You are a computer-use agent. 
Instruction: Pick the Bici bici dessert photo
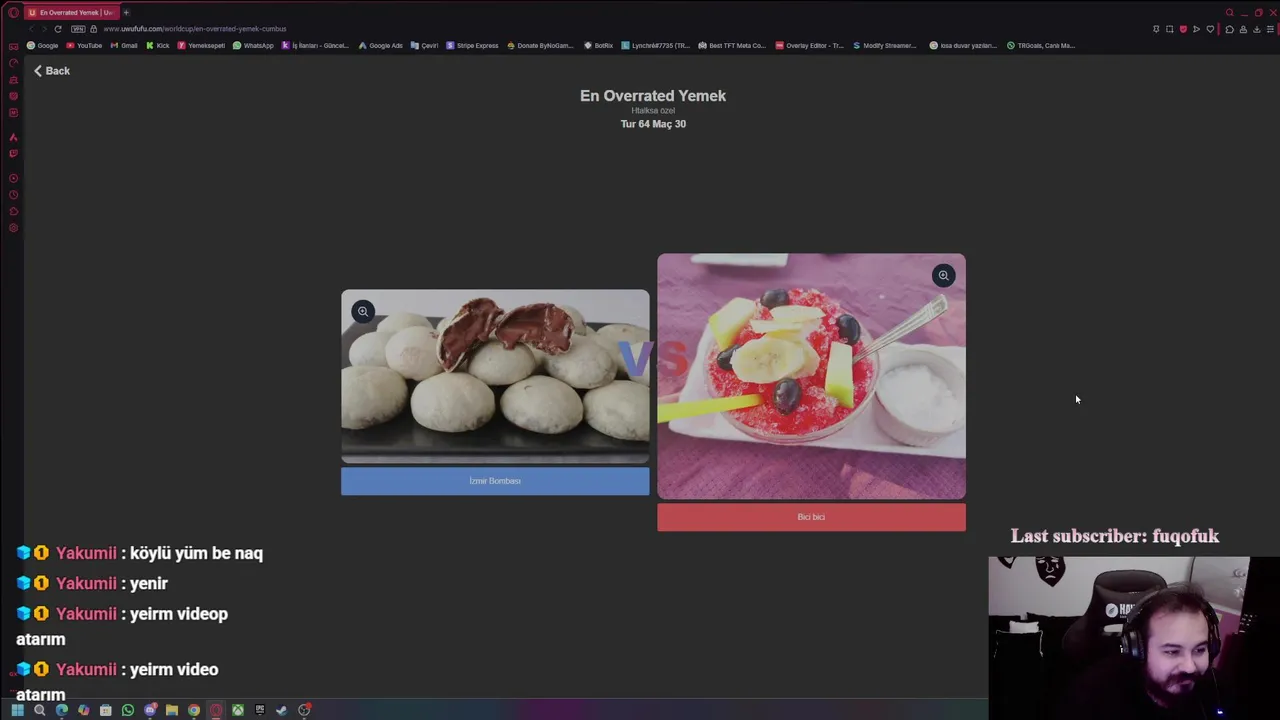click(811, 376)
